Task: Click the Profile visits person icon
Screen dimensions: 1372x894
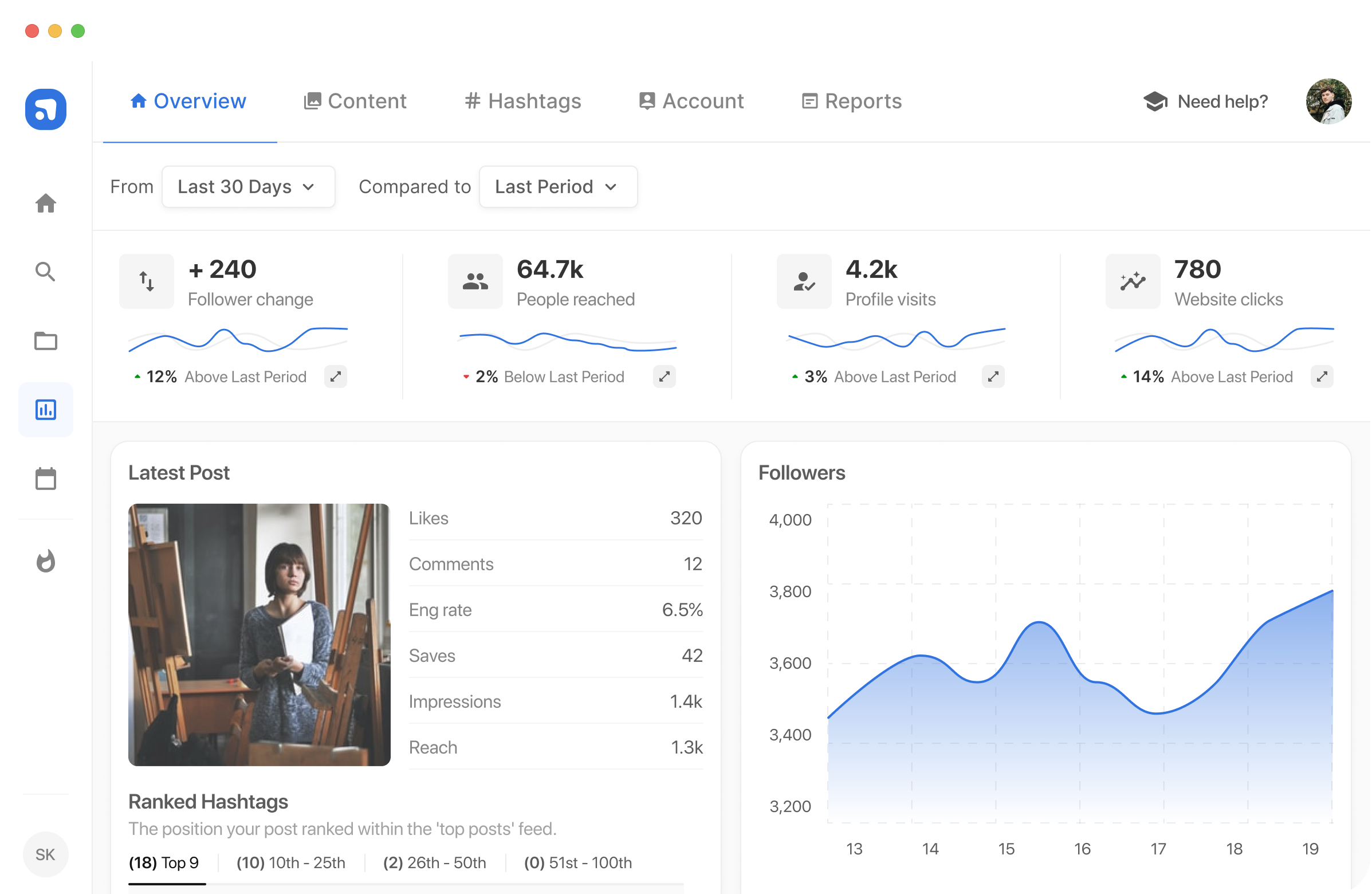Action: point(805,281)
